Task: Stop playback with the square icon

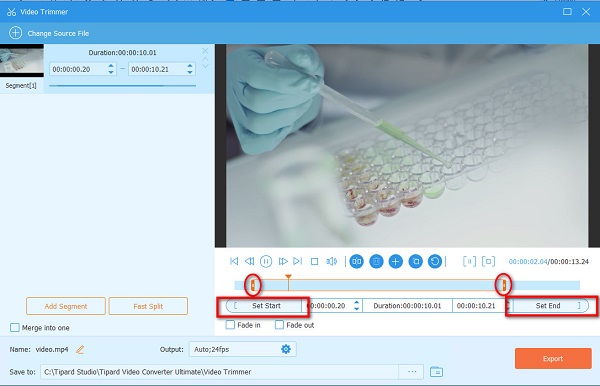Action: coord(314,261)
